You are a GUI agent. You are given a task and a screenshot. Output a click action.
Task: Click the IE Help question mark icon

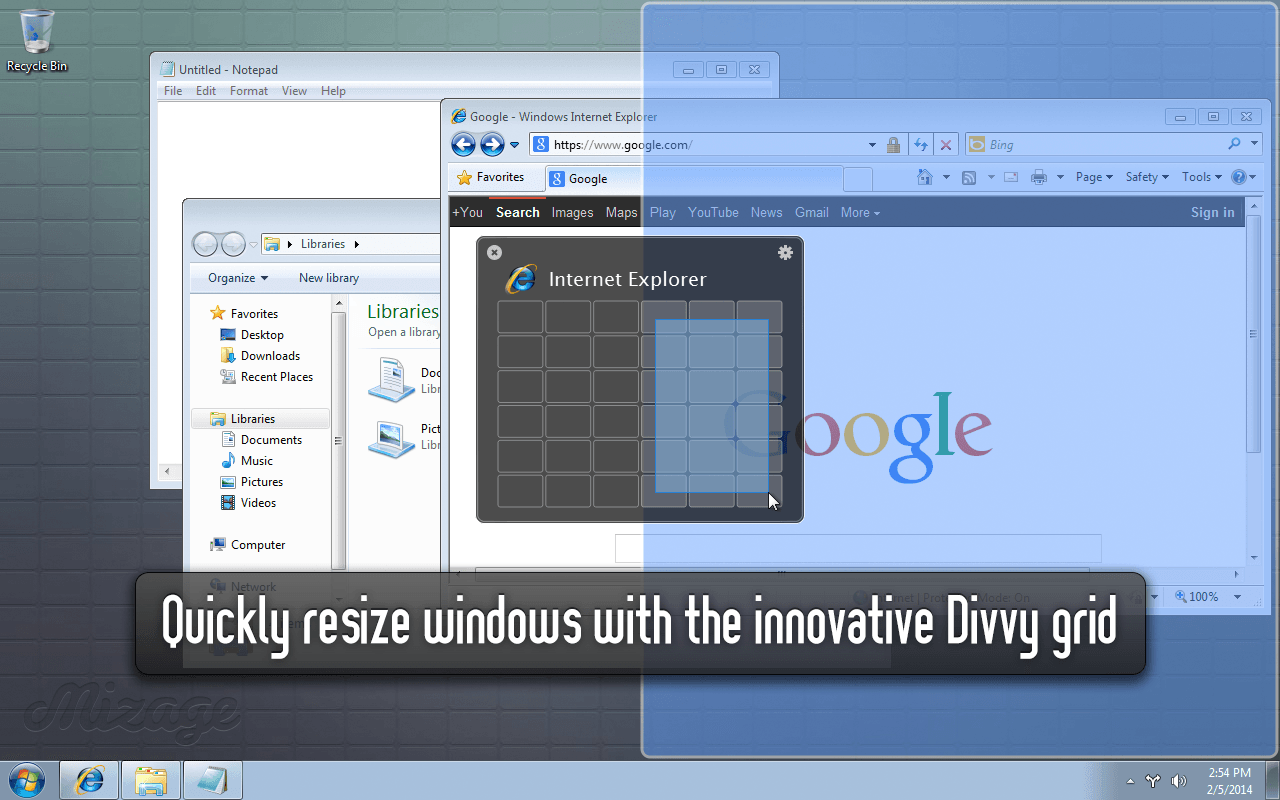[1240, 177]
